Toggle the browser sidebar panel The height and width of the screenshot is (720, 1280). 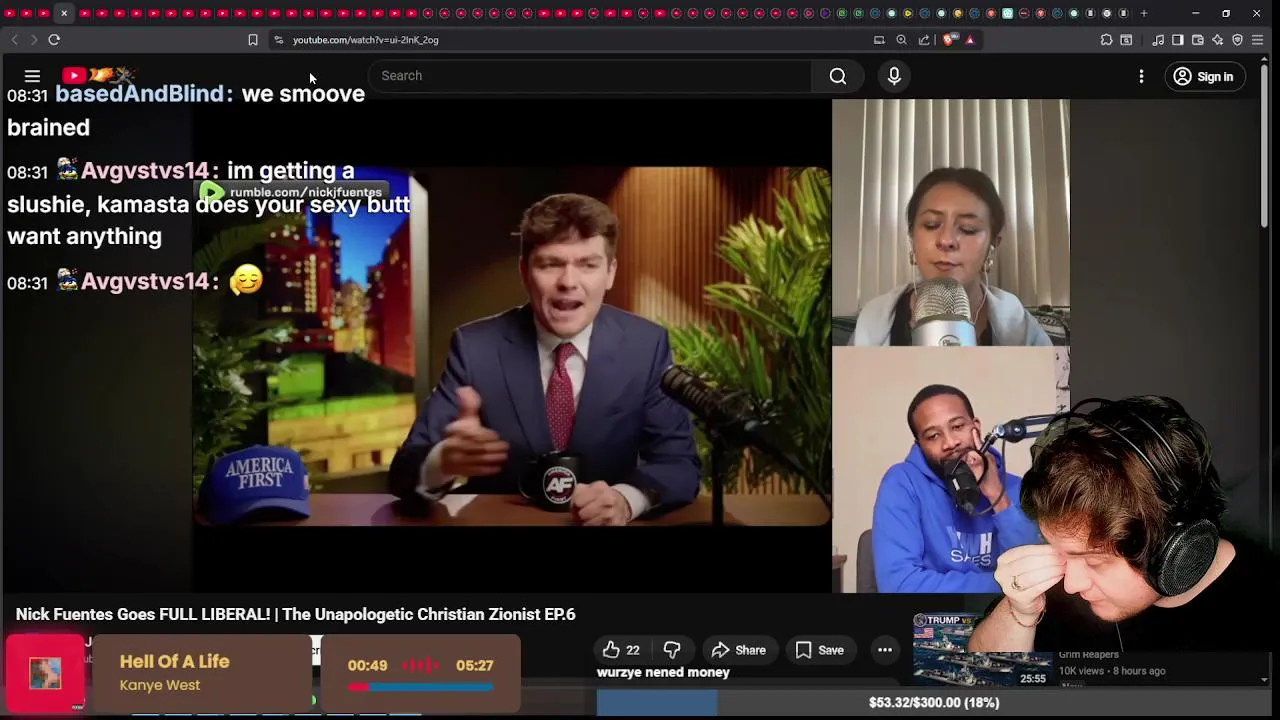coord(1178,40)
